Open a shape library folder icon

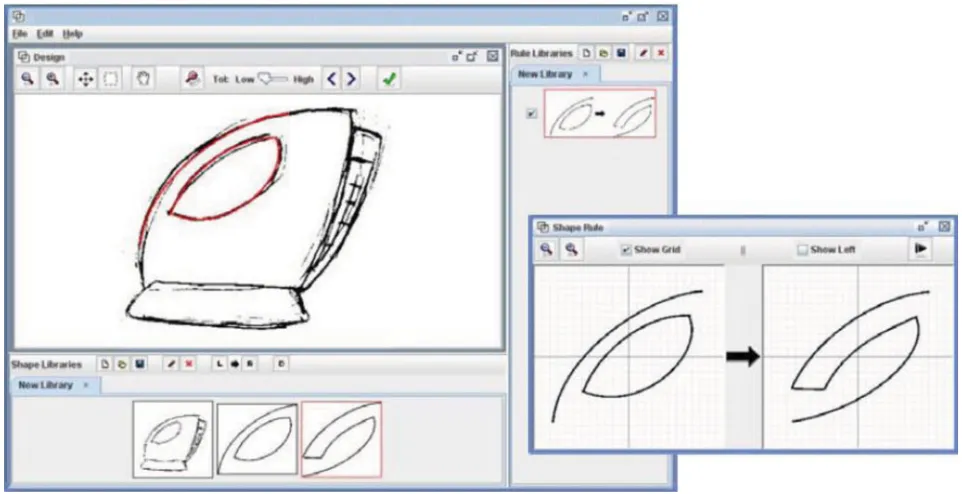point(122,365)
